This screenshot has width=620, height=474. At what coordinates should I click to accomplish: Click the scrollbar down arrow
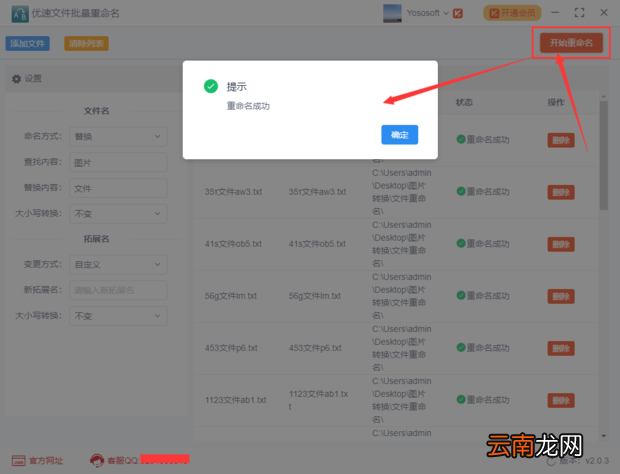tap(603, 436)
